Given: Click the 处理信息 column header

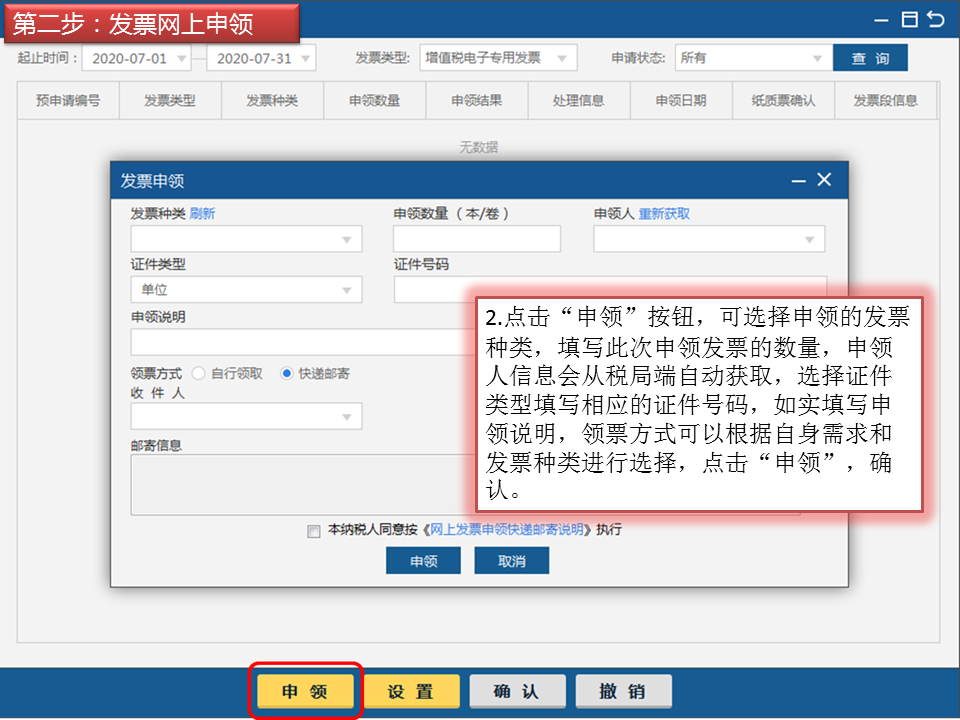Looking at the screenshot, I should point(579,100).
